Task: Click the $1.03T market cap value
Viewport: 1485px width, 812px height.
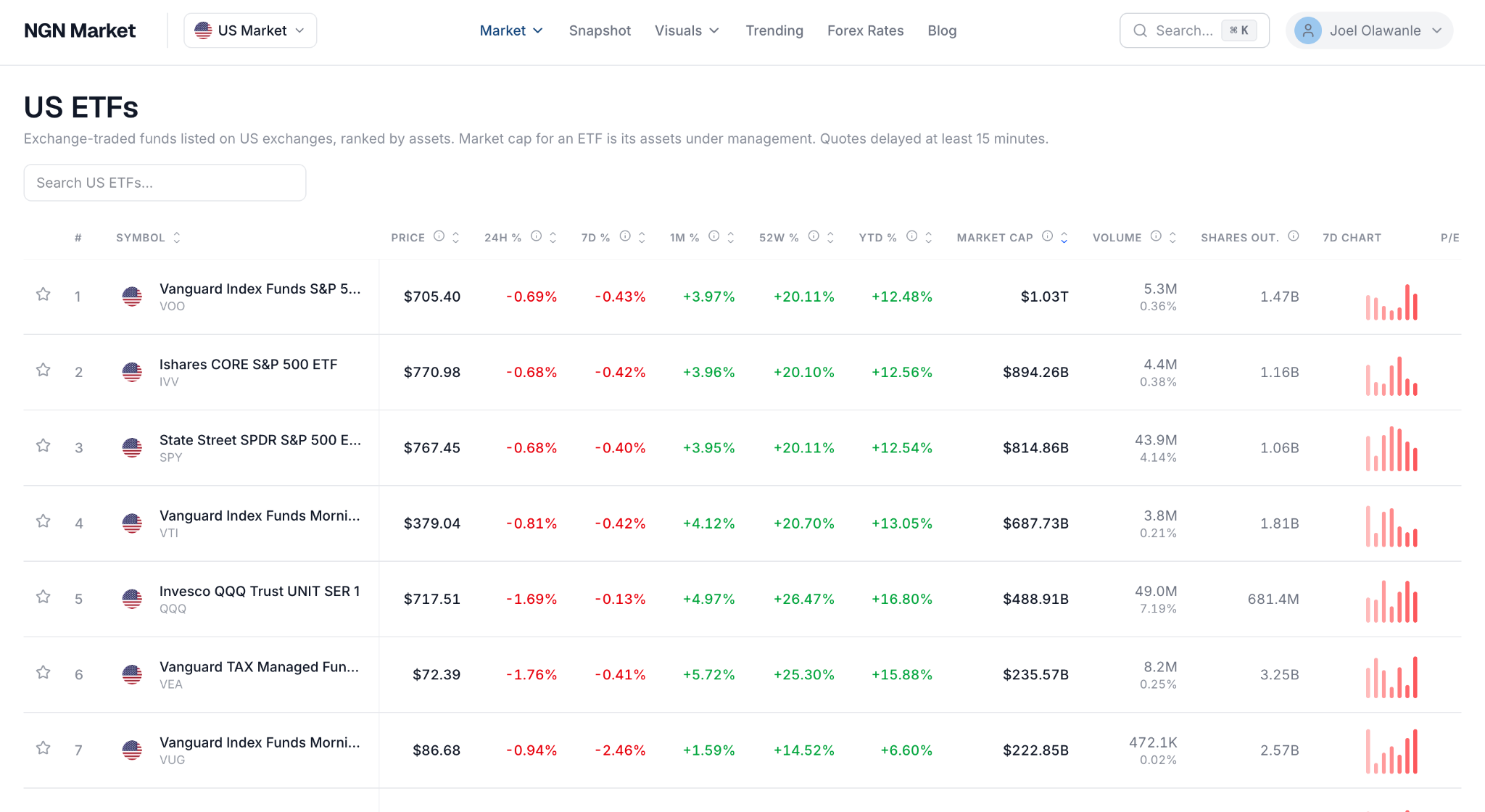Action: [1044, 297]
